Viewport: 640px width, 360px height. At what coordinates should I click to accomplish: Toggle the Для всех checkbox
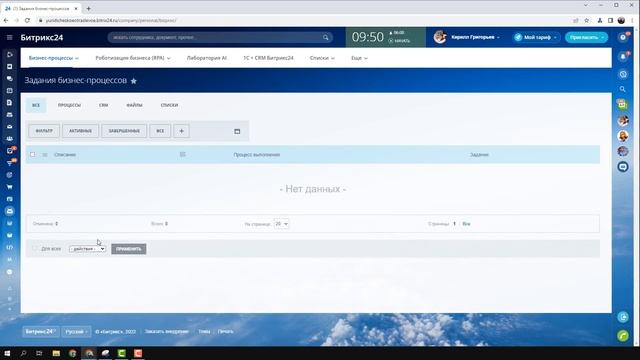click(35, 248)
